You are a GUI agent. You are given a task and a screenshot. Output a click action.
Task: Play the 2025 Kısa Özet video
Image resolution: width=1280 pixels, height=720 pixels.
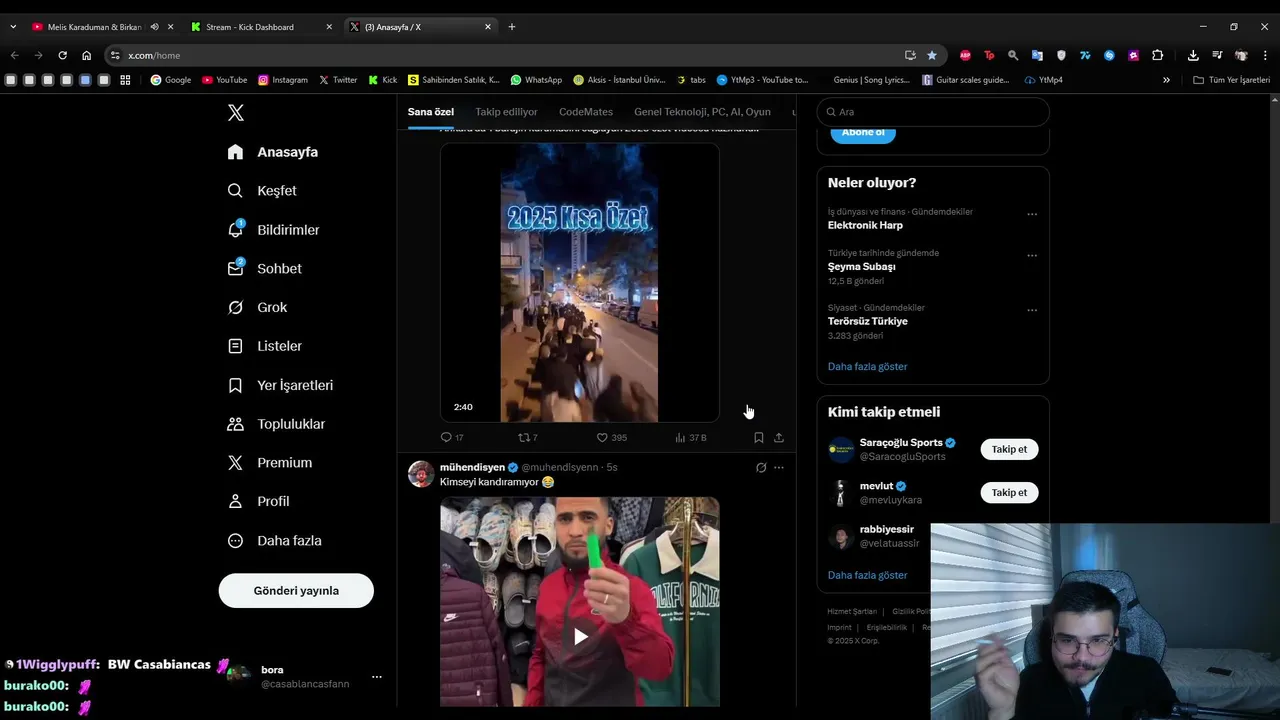tap(579, 283)
